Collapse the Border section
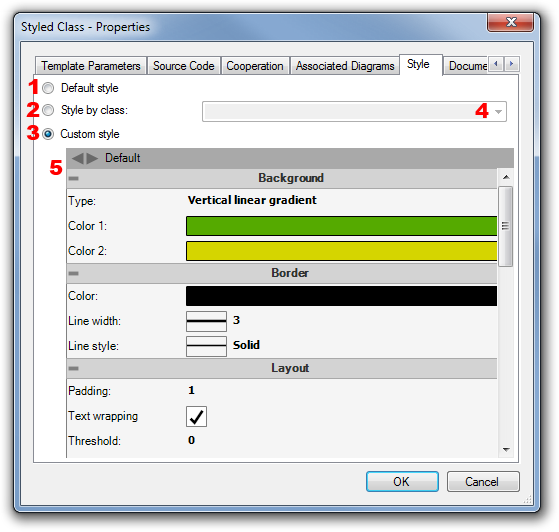559x532 pixels. [x=73, y=273]
